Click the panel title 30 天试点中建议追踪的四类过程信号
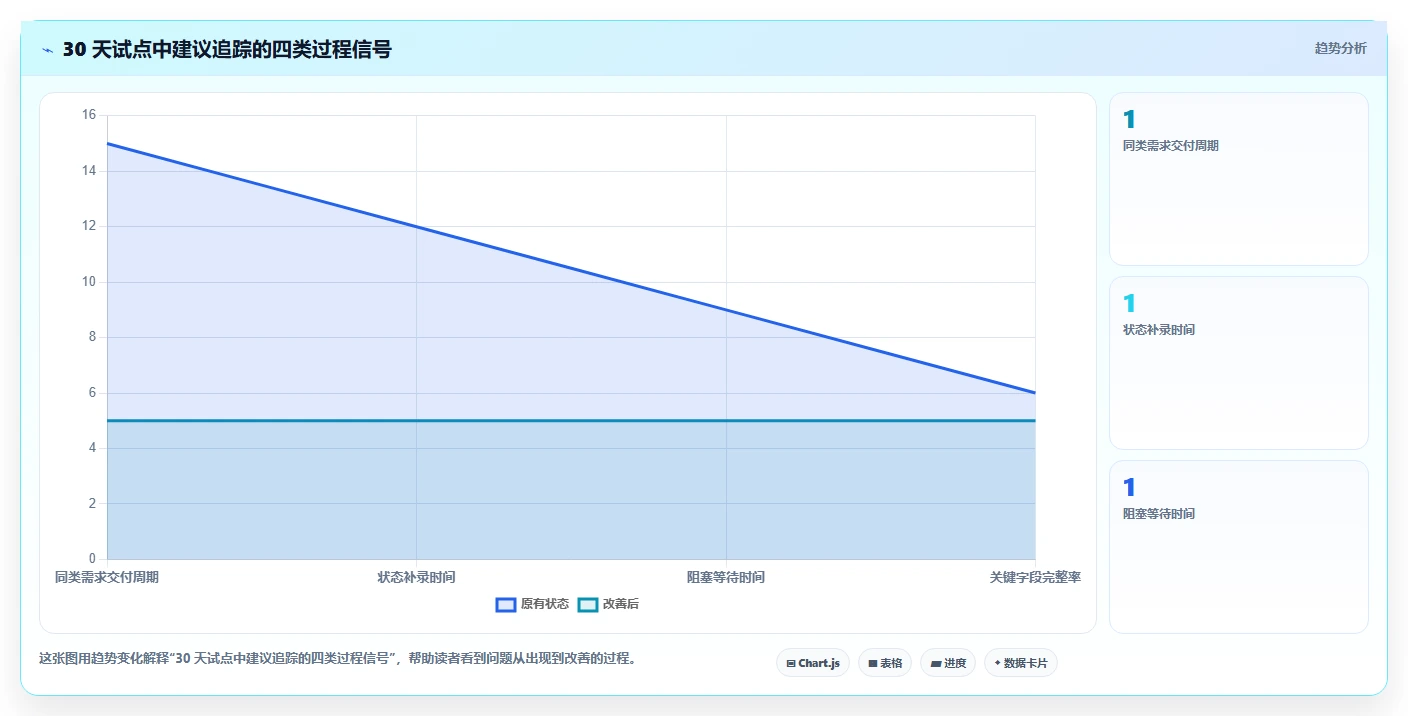This screenshot has width=1408, height=716. tap(227, 49)
